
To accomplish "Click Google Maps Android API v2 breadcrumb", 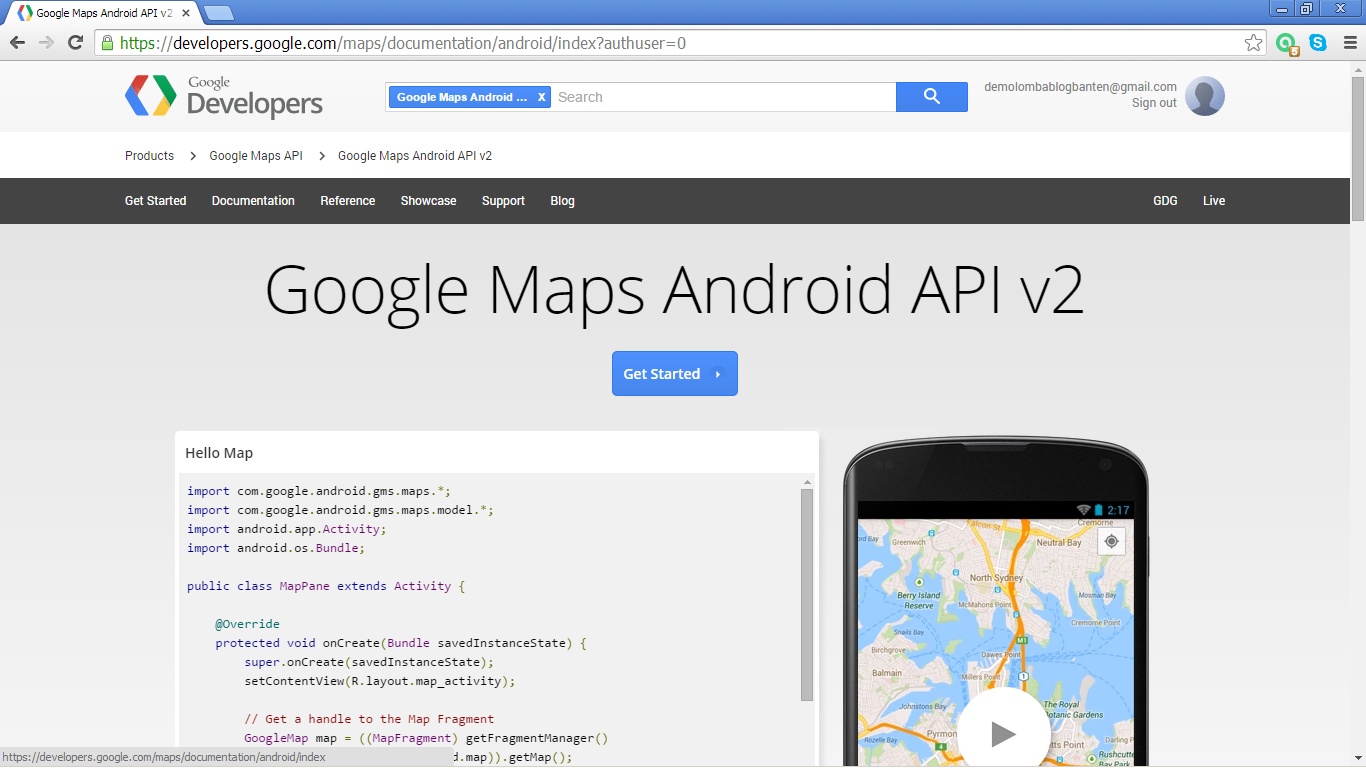I will pos(415,156).
